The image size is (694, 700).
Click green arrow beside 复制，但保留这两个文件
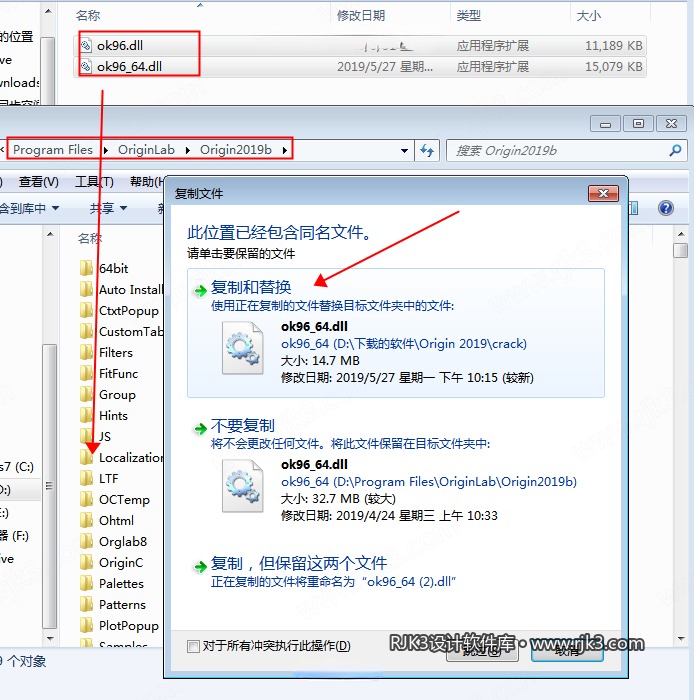pyautogui.click(x=200, y=567)
